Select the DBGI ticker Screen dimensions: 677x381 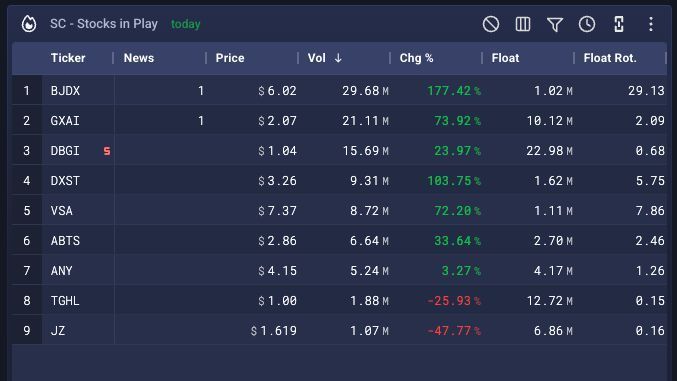pos(65,151)
